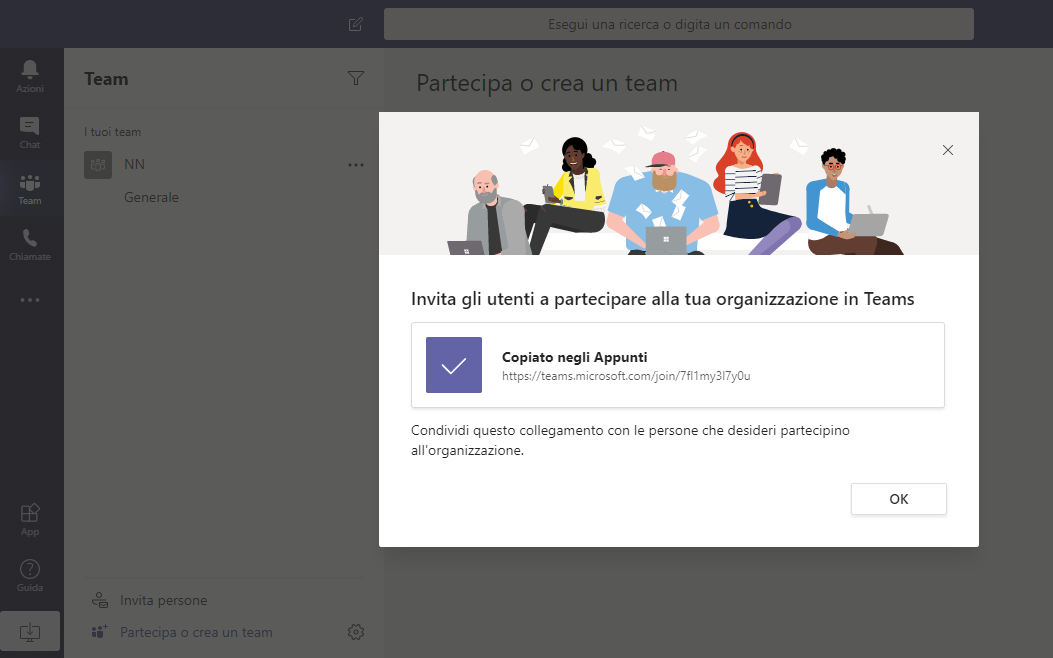Click the teams.microsoft.com join link text
Viewport: 1053px width, 658px height.
(x=626, y=376)
